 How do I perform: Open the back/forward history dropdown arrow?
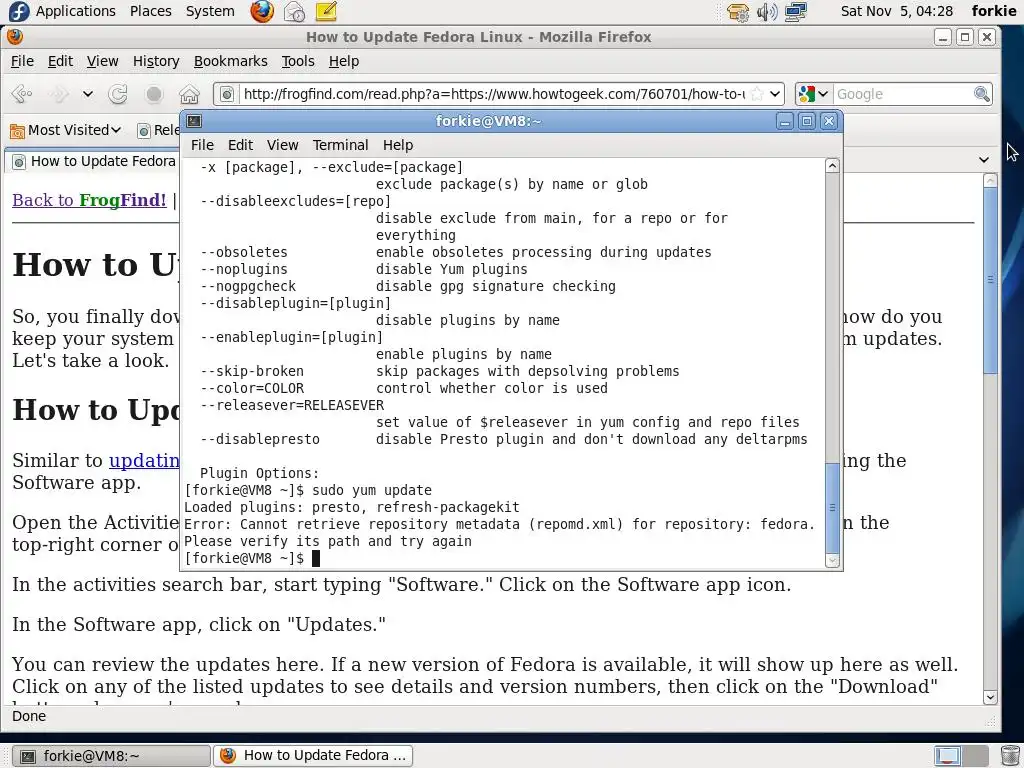88,94
